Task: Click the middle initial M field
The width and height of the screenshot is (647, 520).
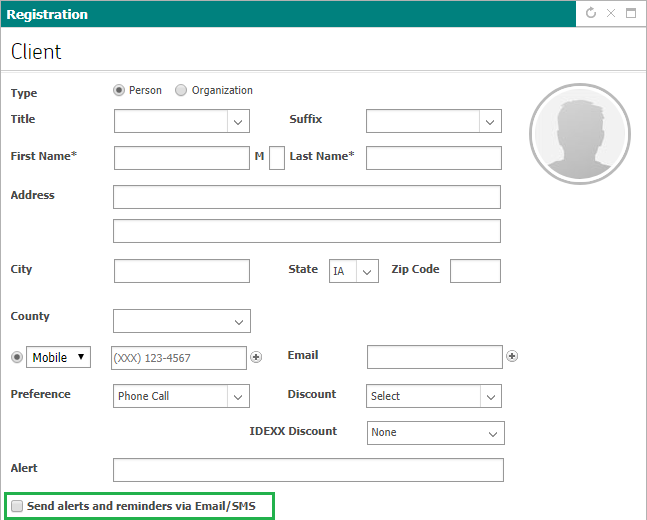Action: click(x=277, y=158)
